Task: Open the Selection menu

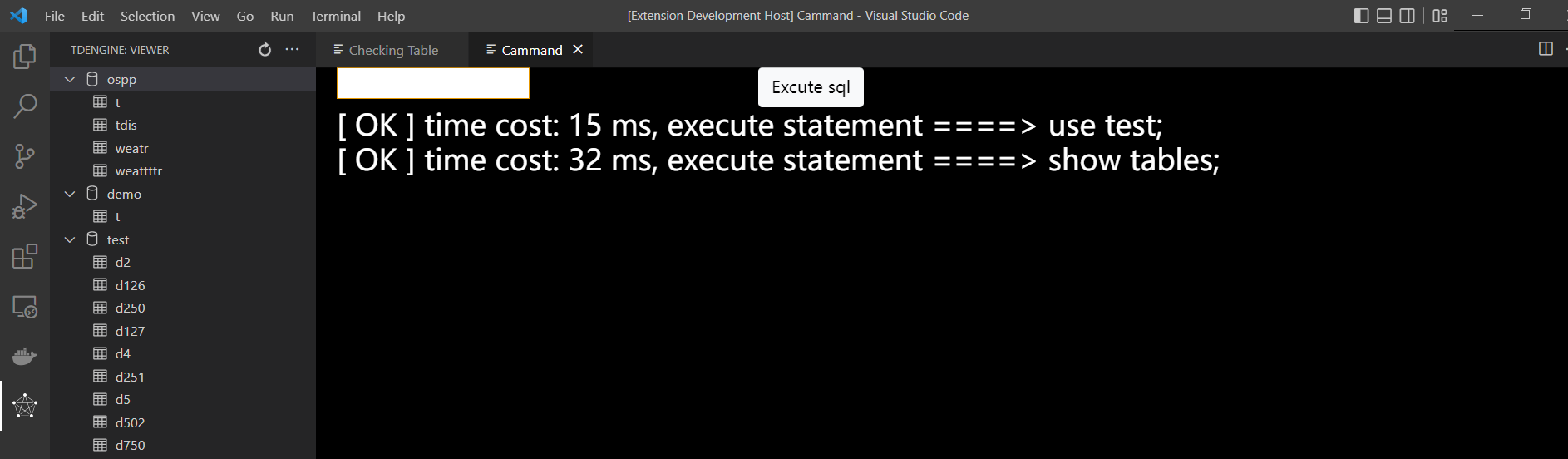Action: pyautogui.click(x=148, y=16)
